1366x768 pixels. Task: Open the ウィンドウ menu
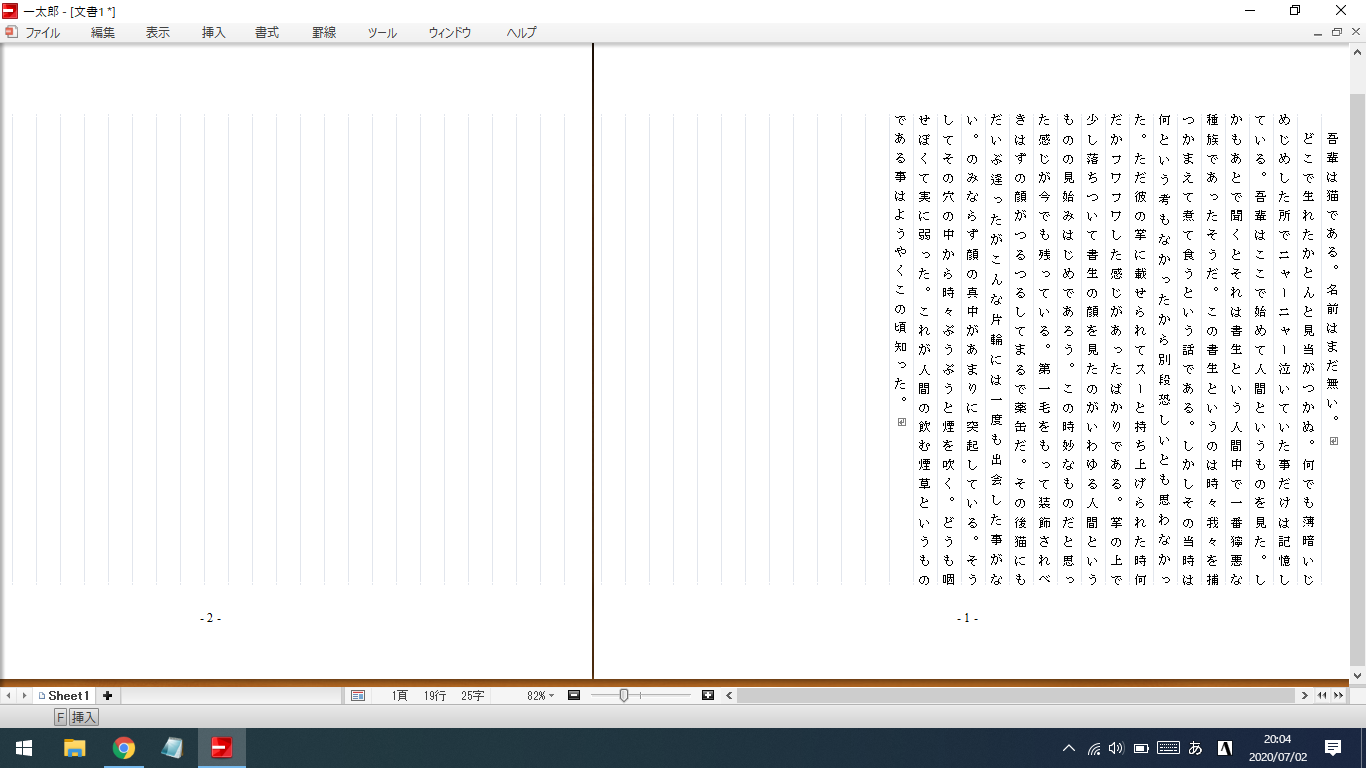450,32
